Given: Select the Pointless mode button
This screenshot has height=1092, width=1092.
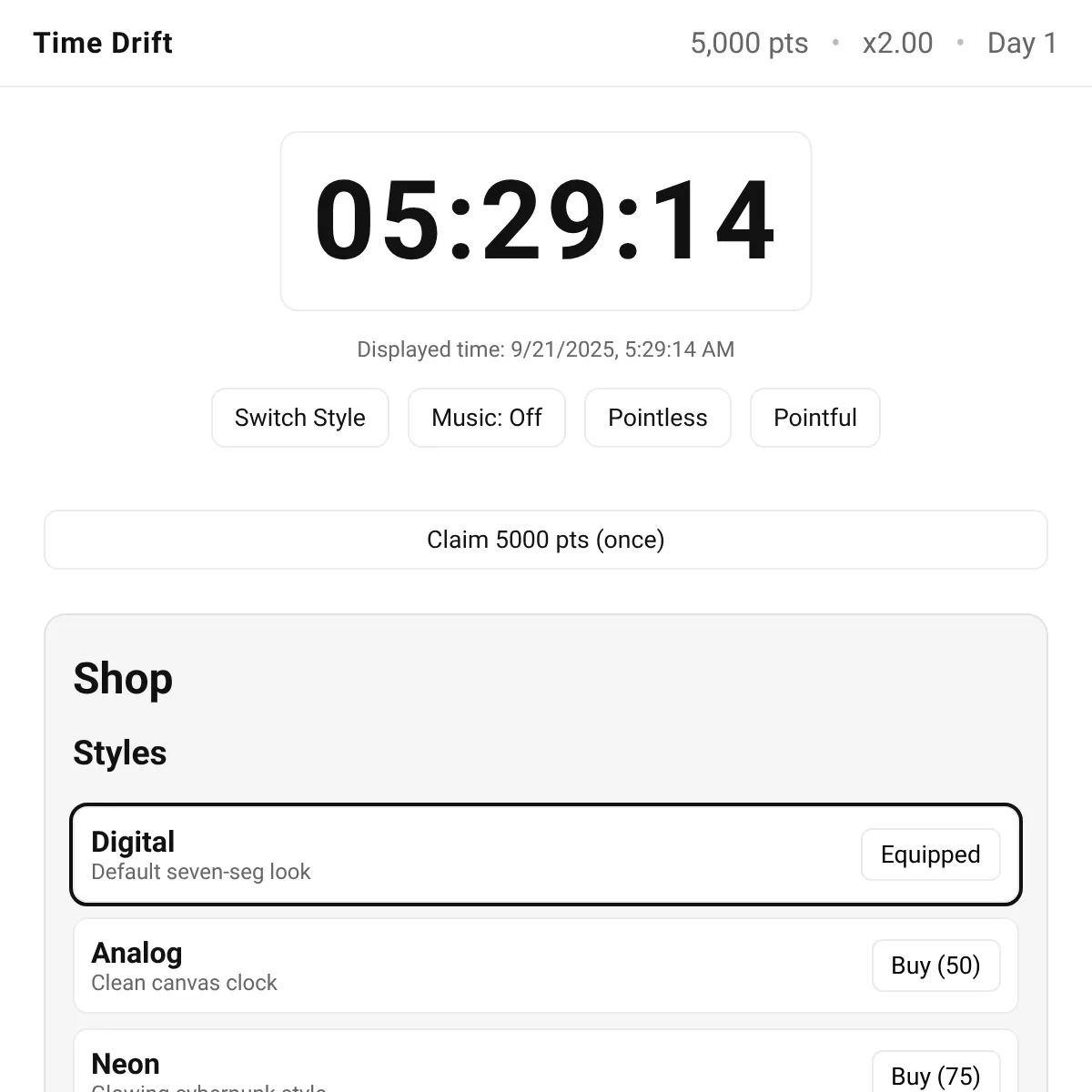Looking at the screenshot, I should (658, 418).
